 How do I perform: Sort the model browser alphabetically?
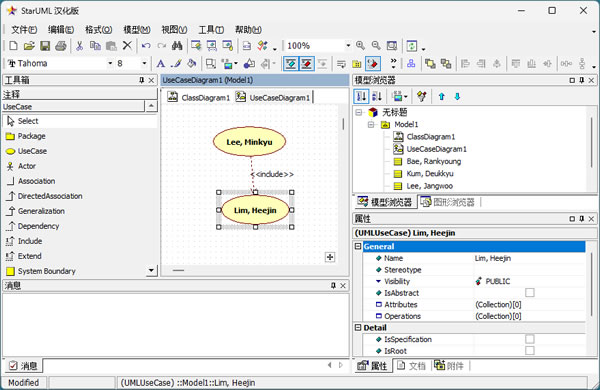(x=377, y=96)
